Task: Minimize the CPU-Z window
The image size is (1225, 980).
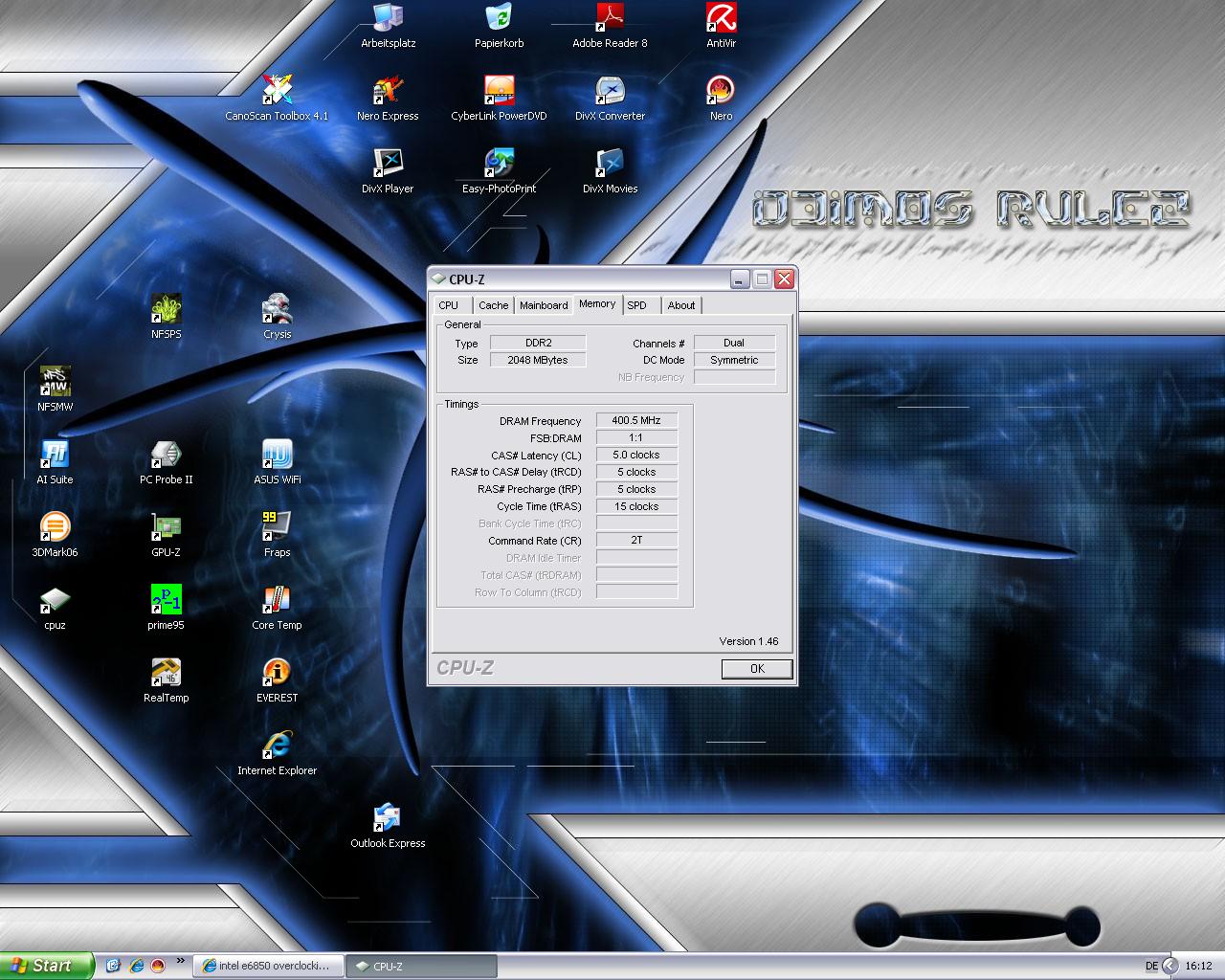Action: tap(740, 278)
